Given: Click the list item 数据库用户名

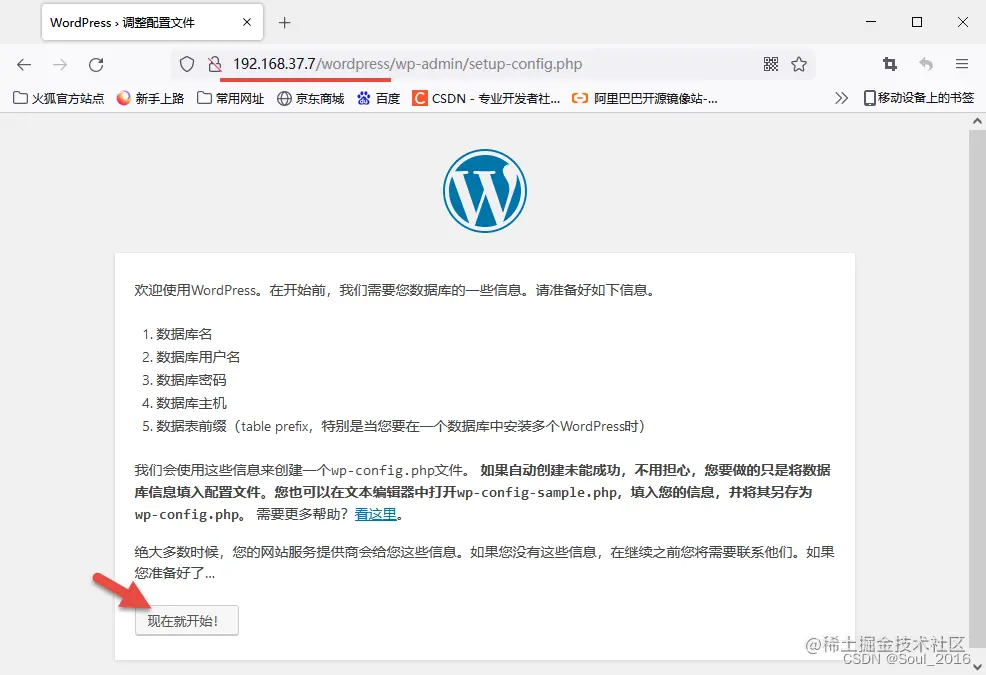Looking at the screenshot, I should (198, 357).
